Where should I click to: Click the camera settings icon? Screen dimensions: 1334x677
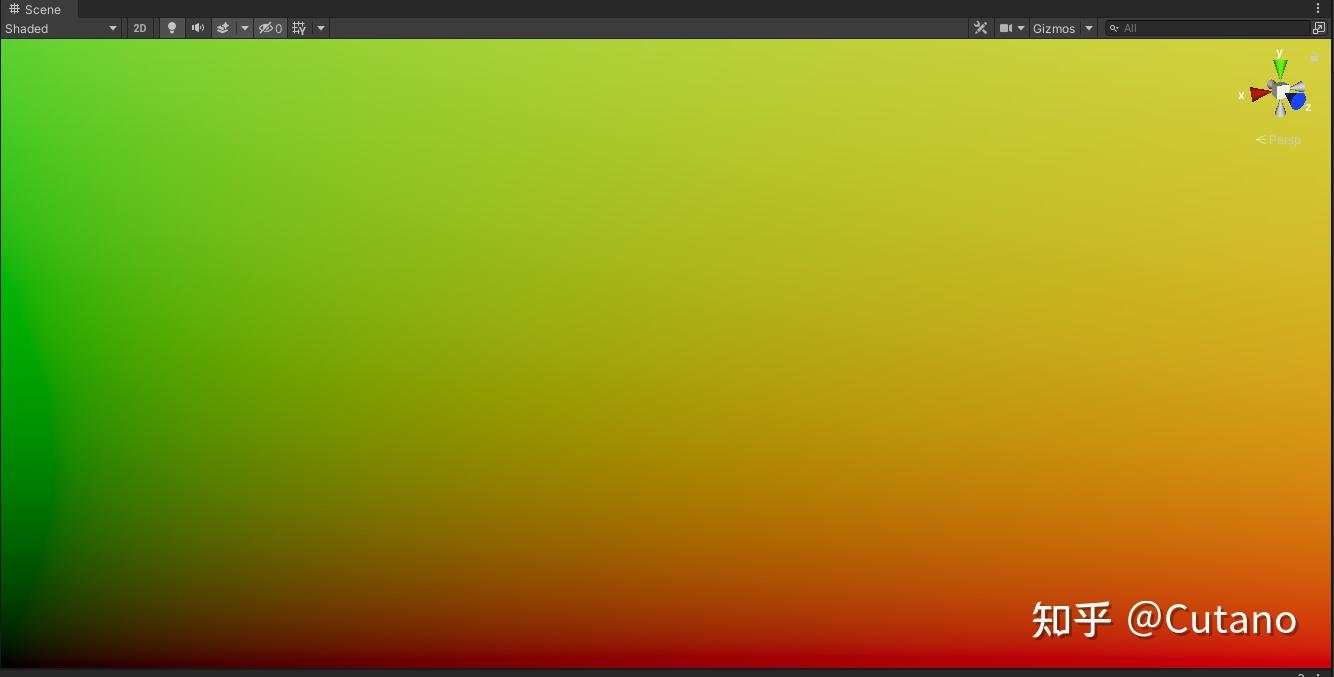coord(1005,28)
